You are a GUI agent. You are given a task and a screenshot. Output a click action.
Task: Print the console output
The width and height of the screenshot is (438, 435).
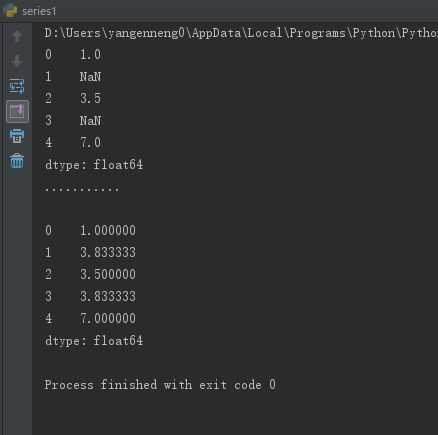(17, 136)
